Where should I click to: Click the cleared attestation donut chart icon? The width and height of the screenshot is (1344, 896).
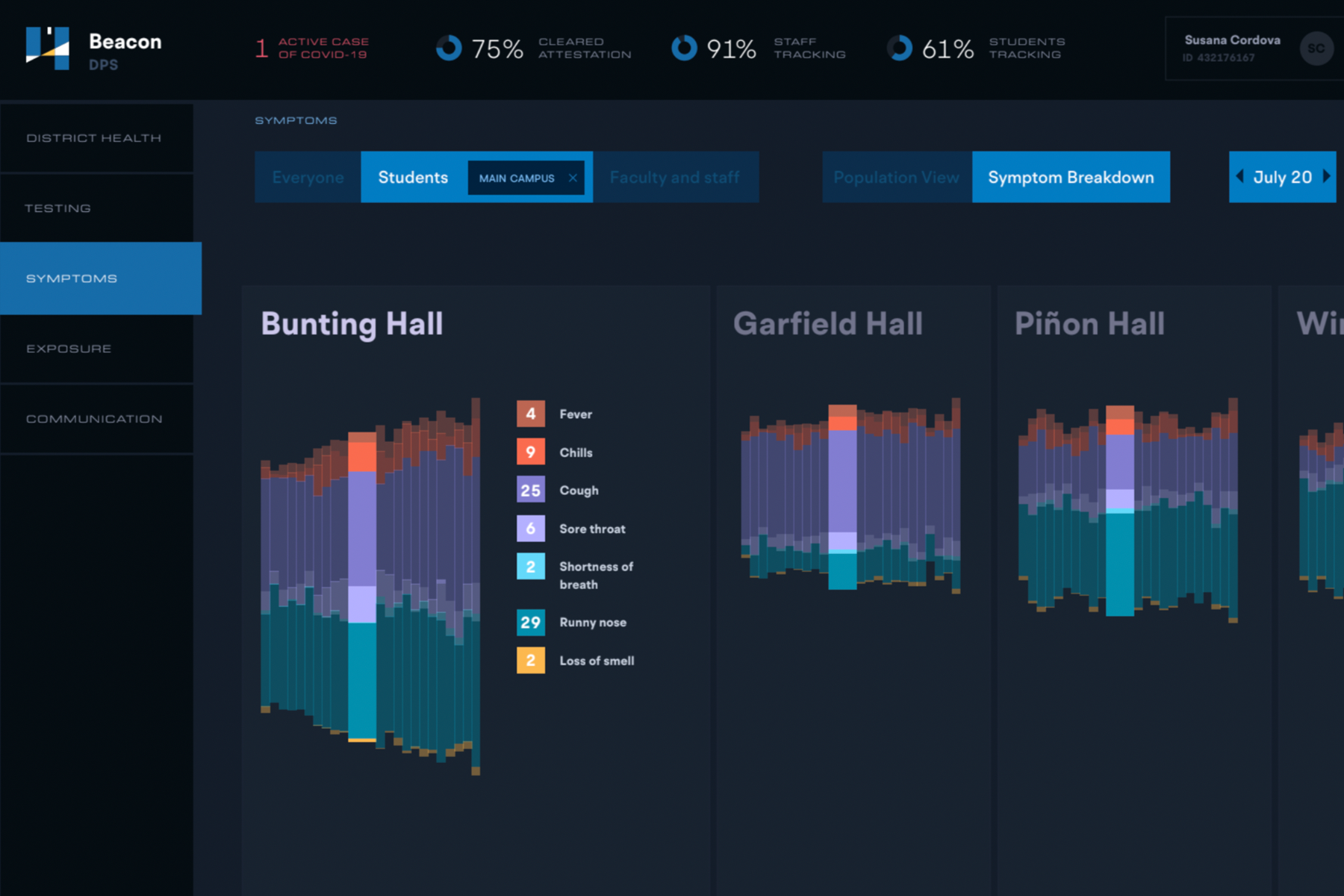click(x=449, y=49)
